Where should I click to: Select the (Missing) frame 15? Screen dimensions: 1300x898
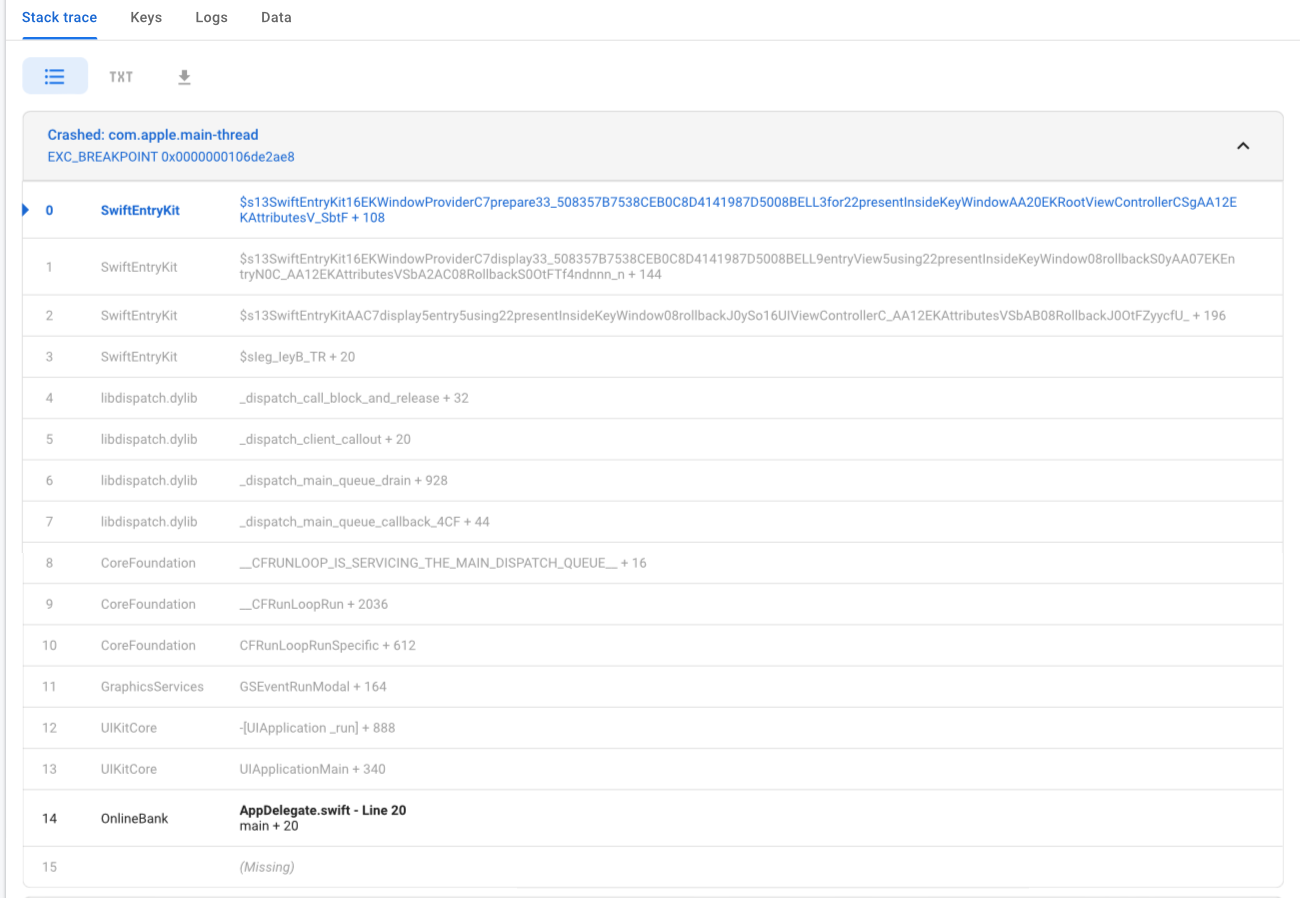click(x=267, y=867)
